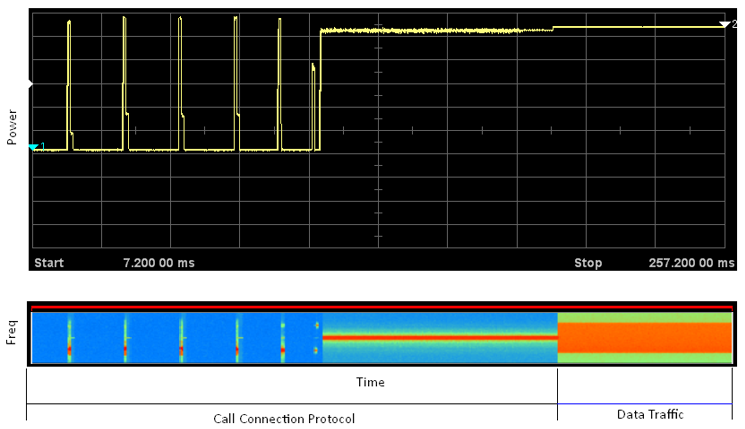
Task: Select marker 1 cyan triangle on trace
Action: pyautogui.click(x=33, y=147)
